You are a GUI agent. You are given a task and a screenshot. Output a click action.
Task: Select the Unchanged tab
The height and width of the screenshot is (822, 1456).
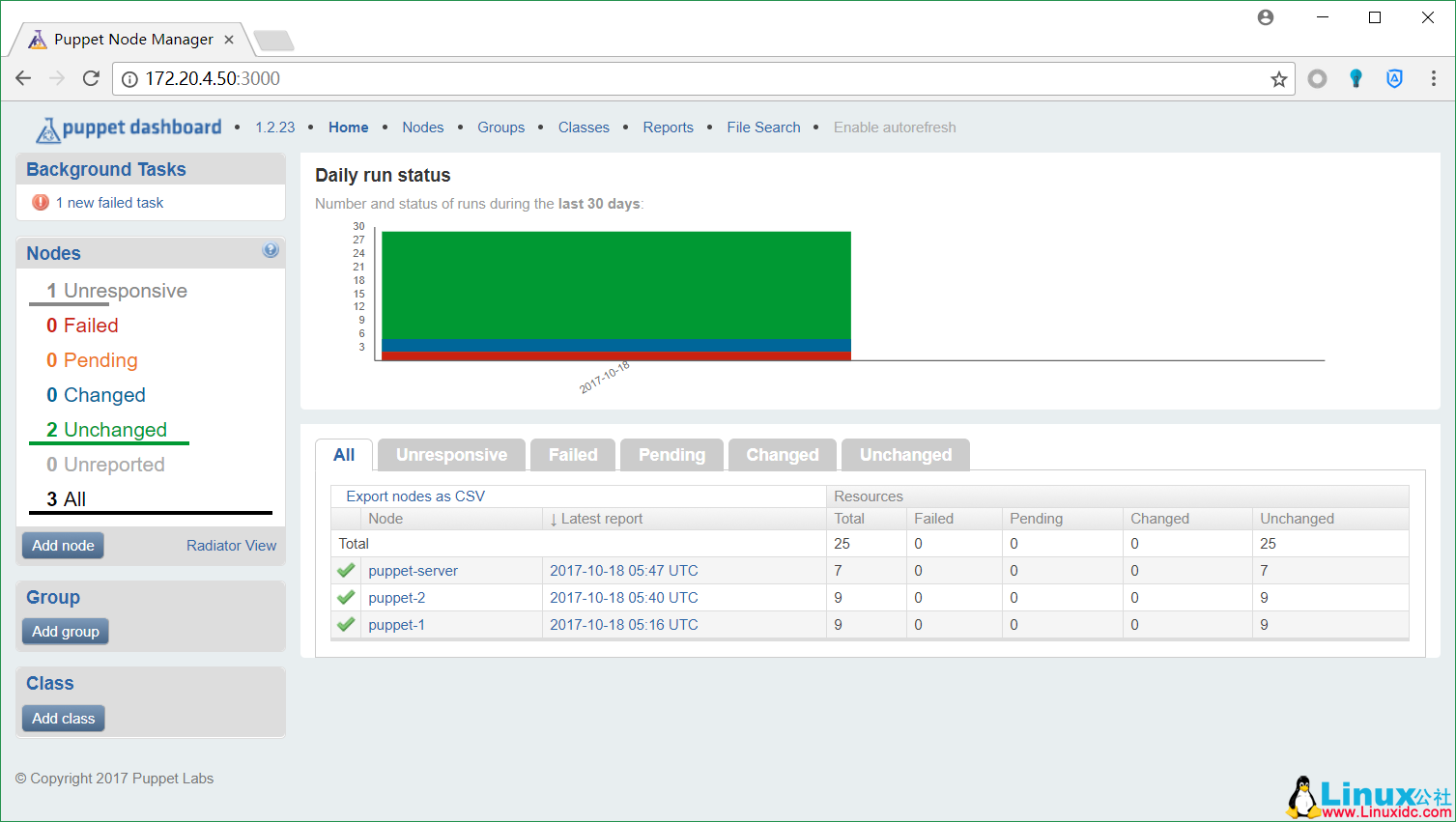(905, 455)
